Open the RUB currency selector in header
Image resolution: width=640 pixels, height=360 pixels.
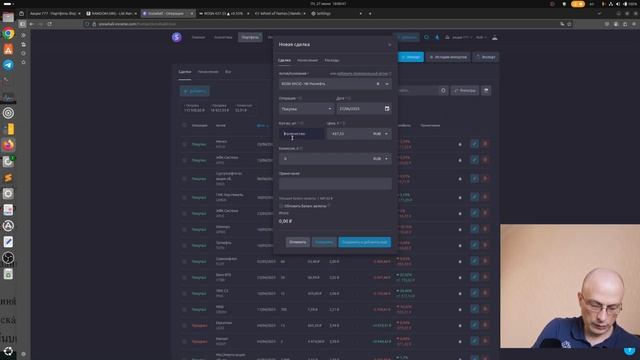(481, 37)
